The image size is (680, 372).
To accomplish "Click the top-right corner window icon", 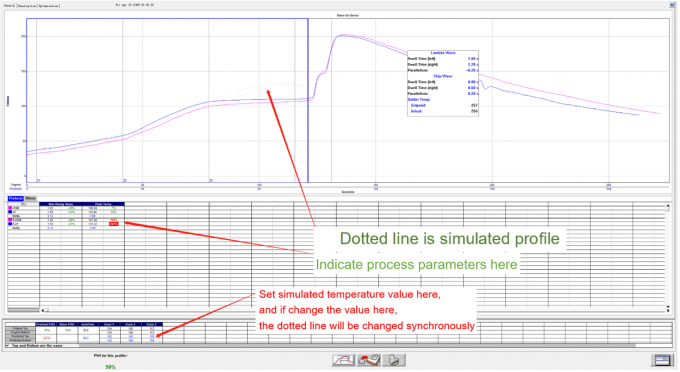I will (672, 5).
